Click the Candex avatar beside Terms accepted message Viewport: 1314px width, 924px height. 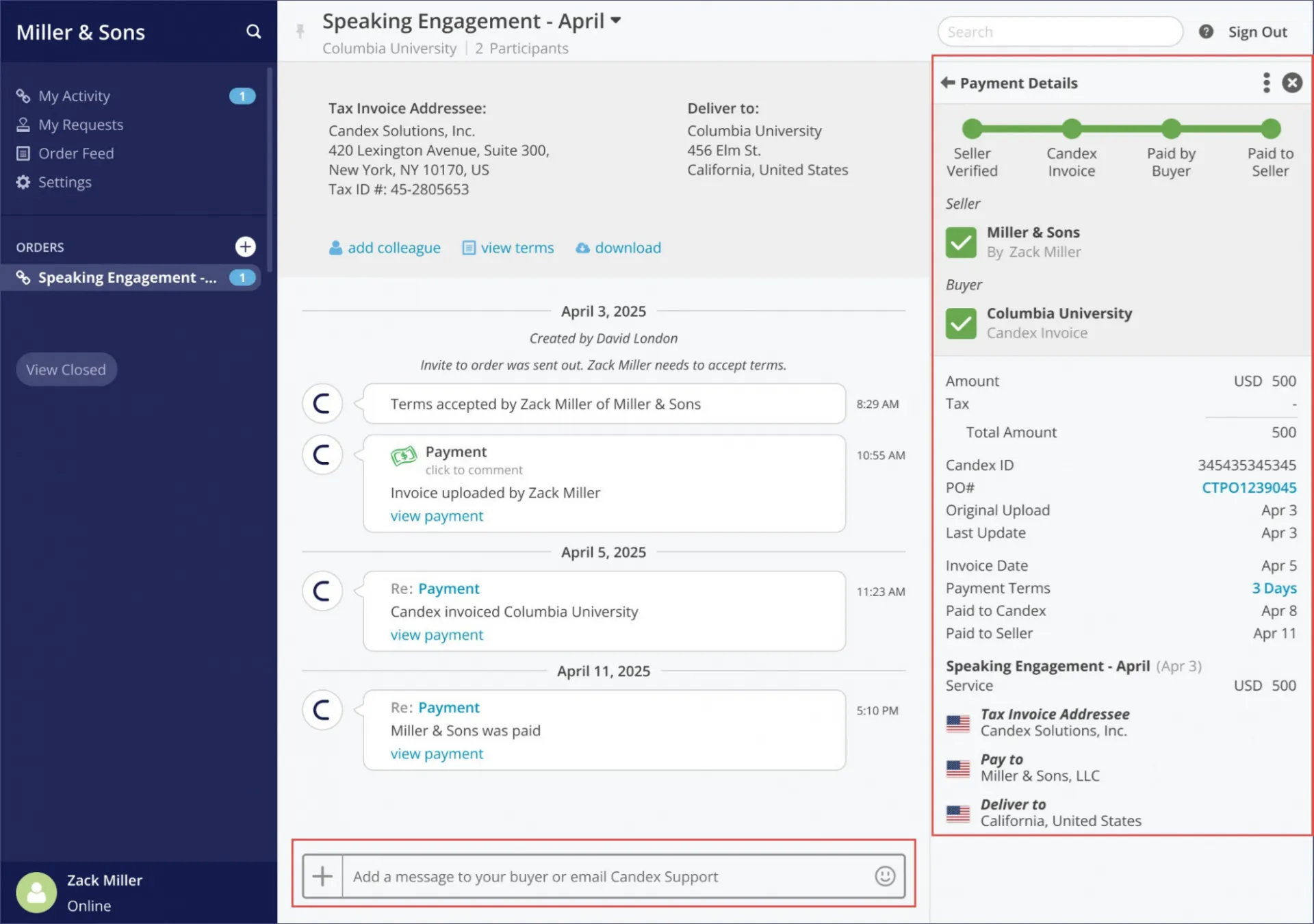pyautogui.click(x=322, y=404)
